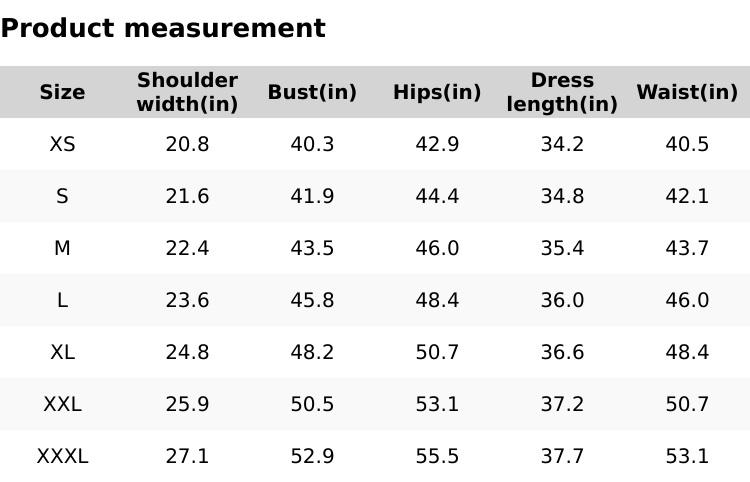Click the S hips value 44.4
750x482 pixels.
pyautogui.click(x=437, y=196)
